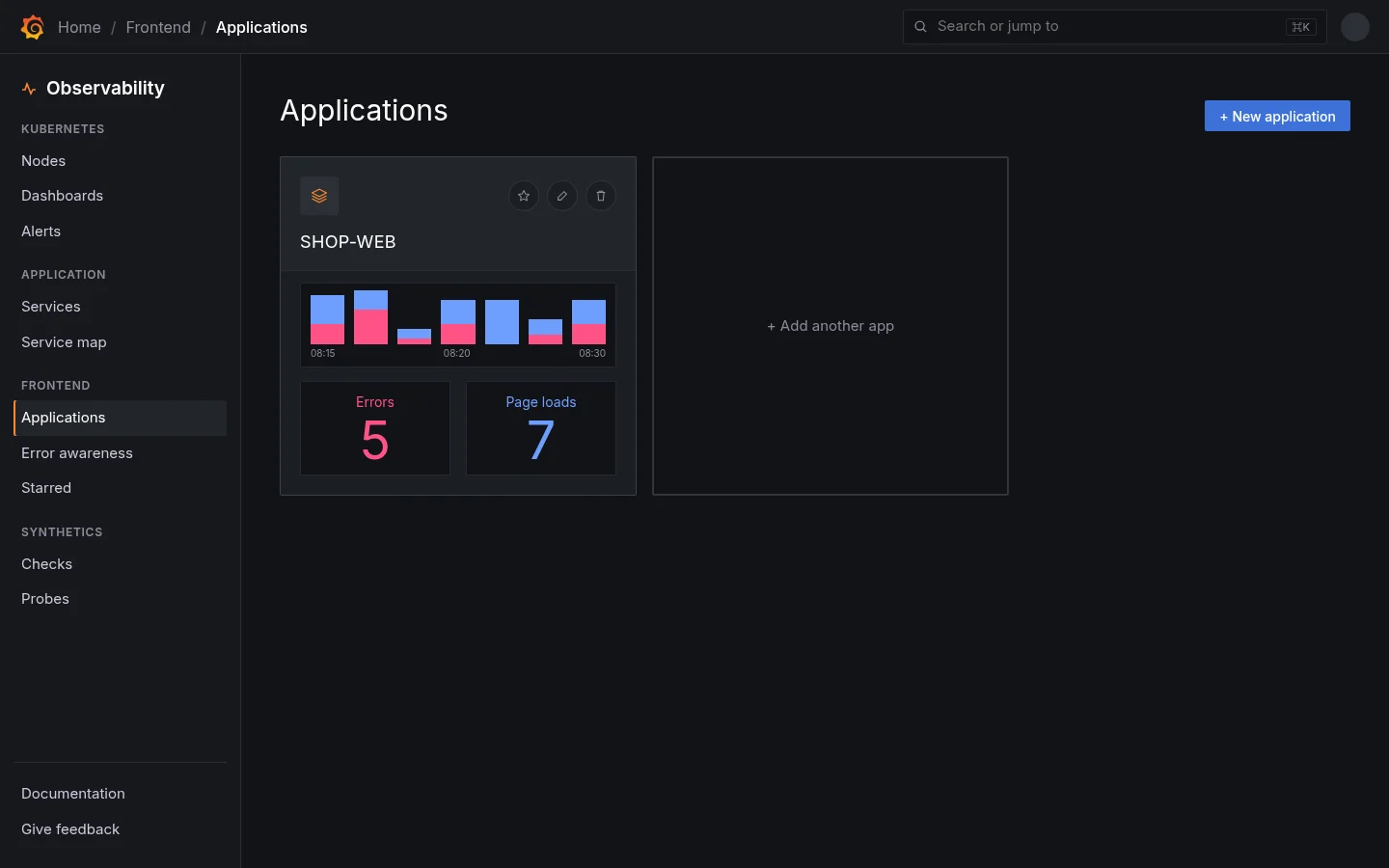The image size is (1389, 868).
Task: Click the search magnifier icon
Action: click(920, 27)
